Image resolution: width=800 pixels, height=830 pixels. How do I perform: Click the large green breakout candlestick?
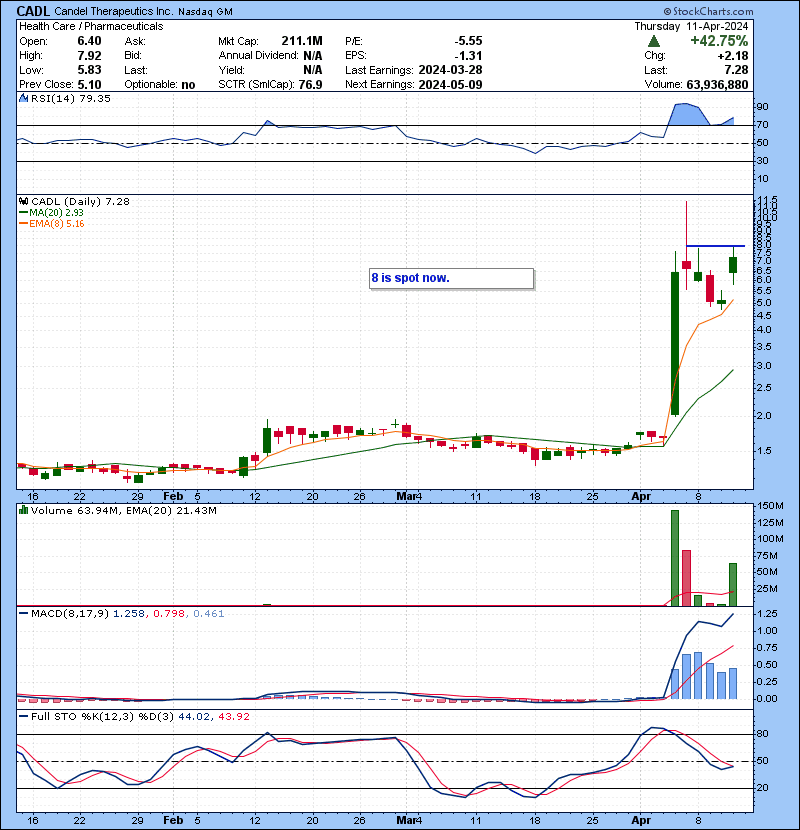(675, 343)
